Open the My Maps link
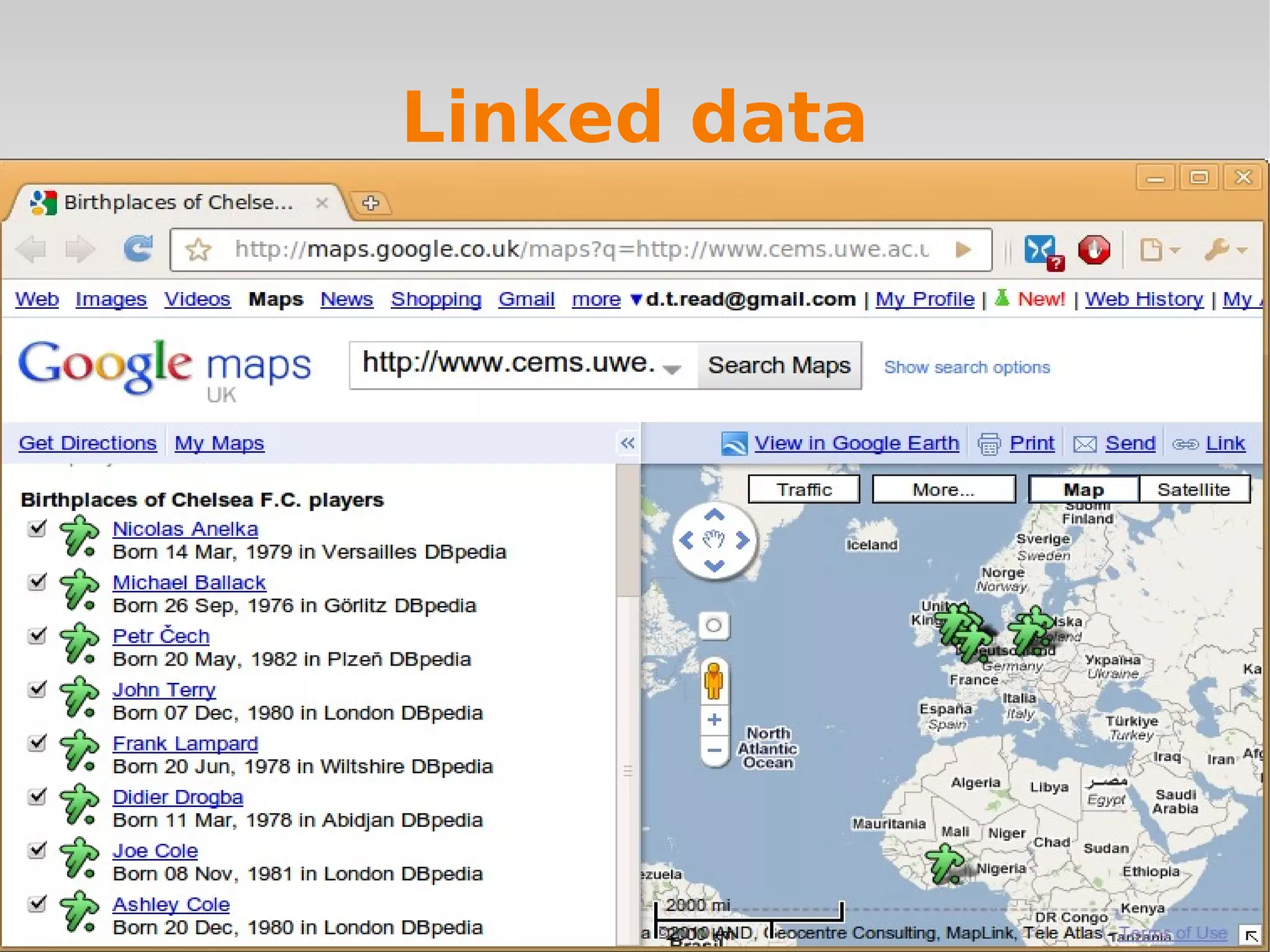 coord(220,443)
